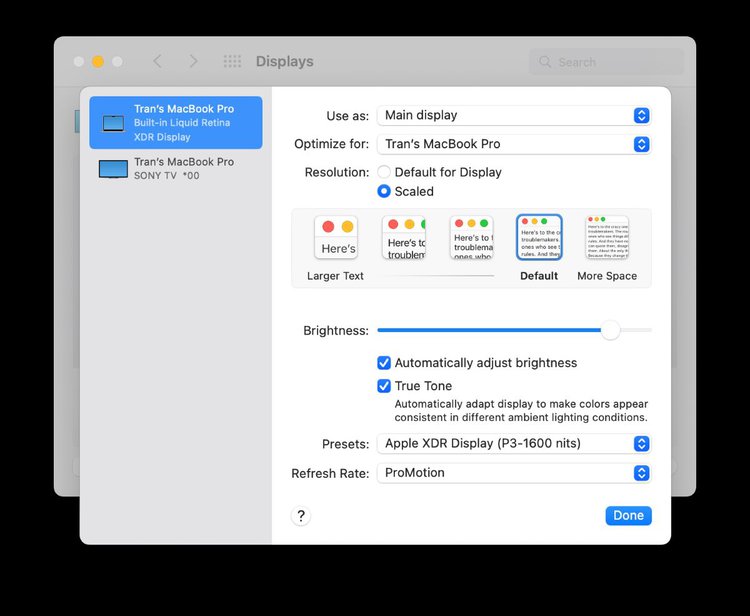Open the Optimize for dropdown
The width and height of the screenshot is (750, 616).
point(514,144)
